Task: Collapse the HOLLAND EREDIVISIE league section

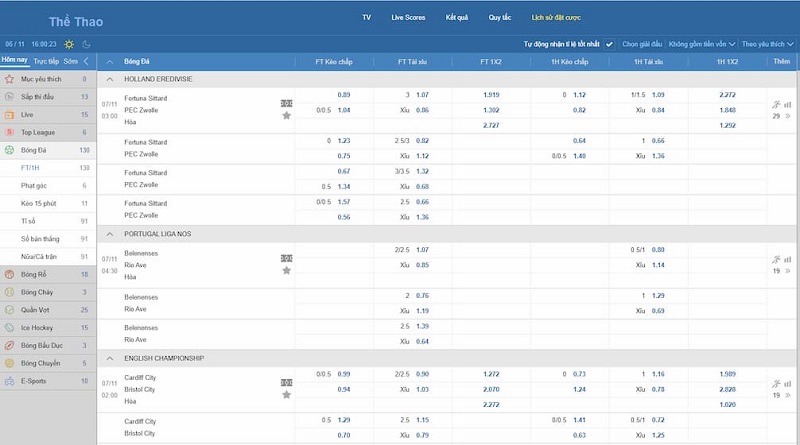Action: 110,77
